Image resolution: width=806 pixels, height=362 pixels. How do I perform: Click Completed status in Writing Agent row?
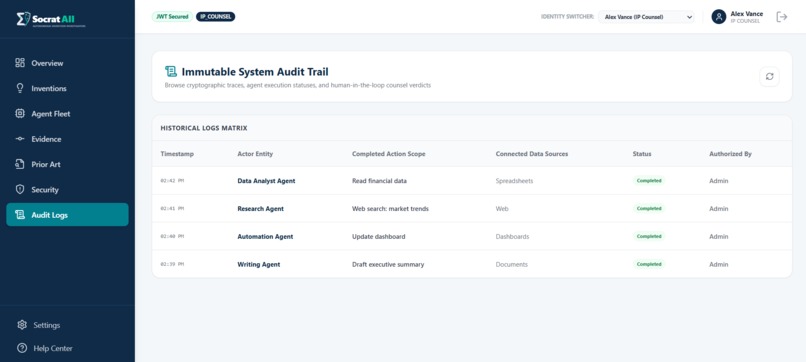pos(649,264)
